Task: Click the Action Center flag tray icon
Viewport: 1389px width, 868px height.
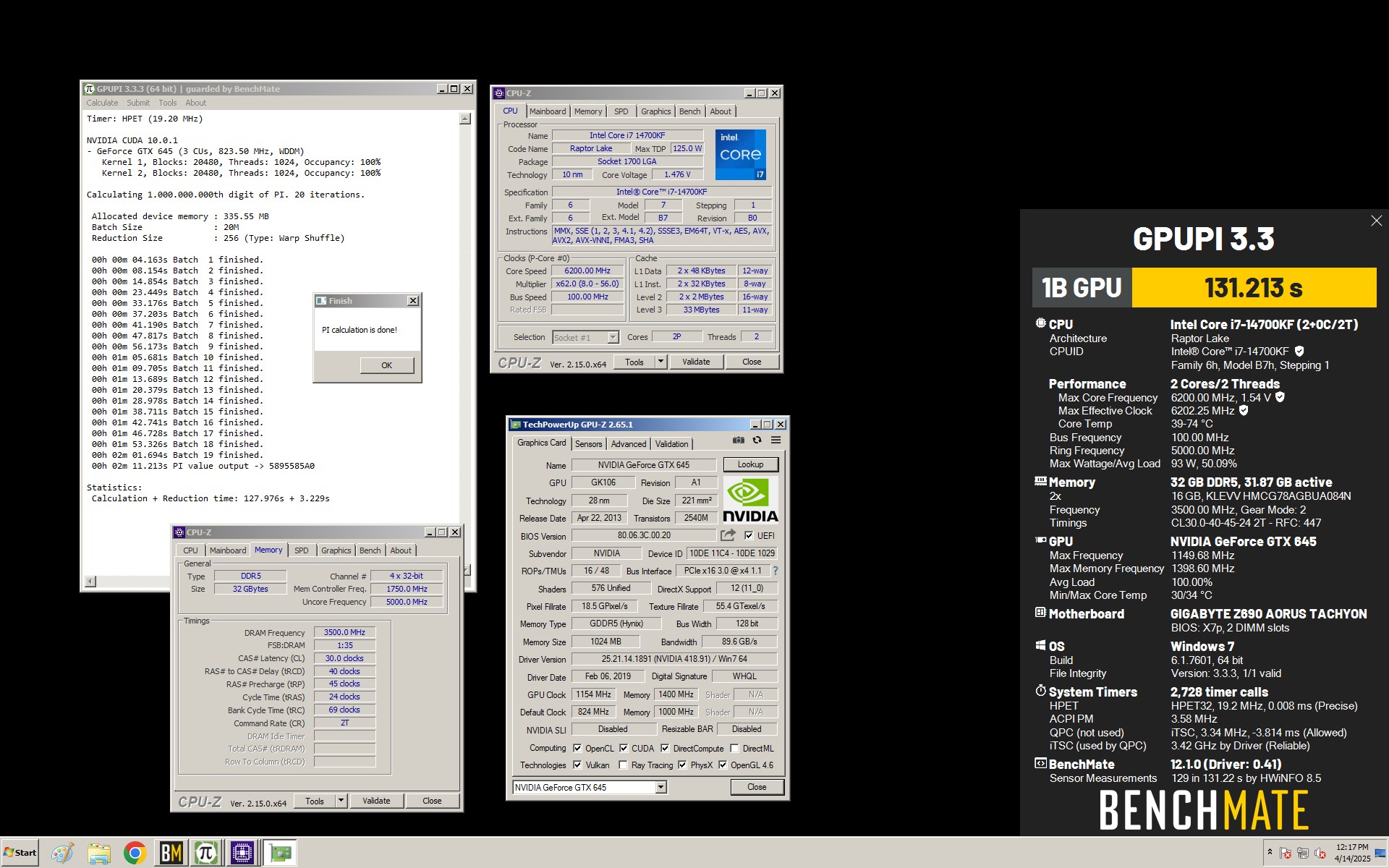Action: click(x=1286, y=853)
